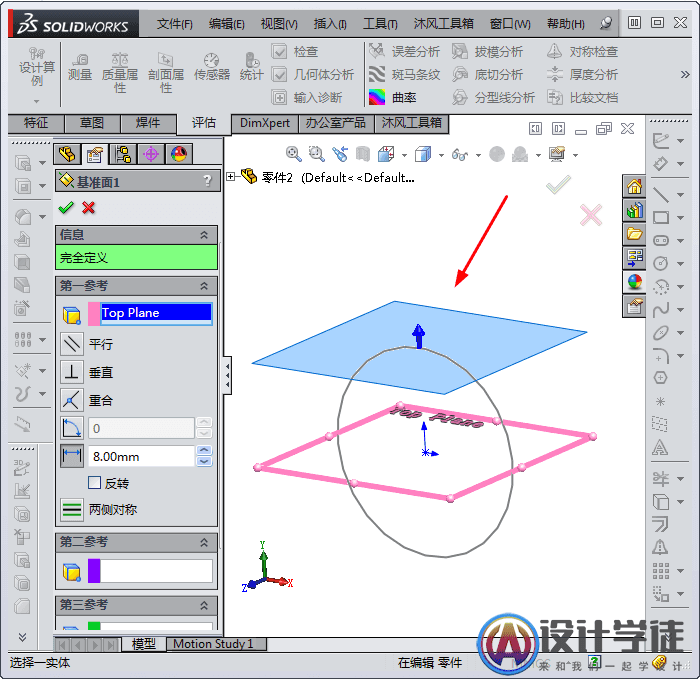700x679 pixels.
Task: Open 剖面属性 section properties
Action: (166, 72)
